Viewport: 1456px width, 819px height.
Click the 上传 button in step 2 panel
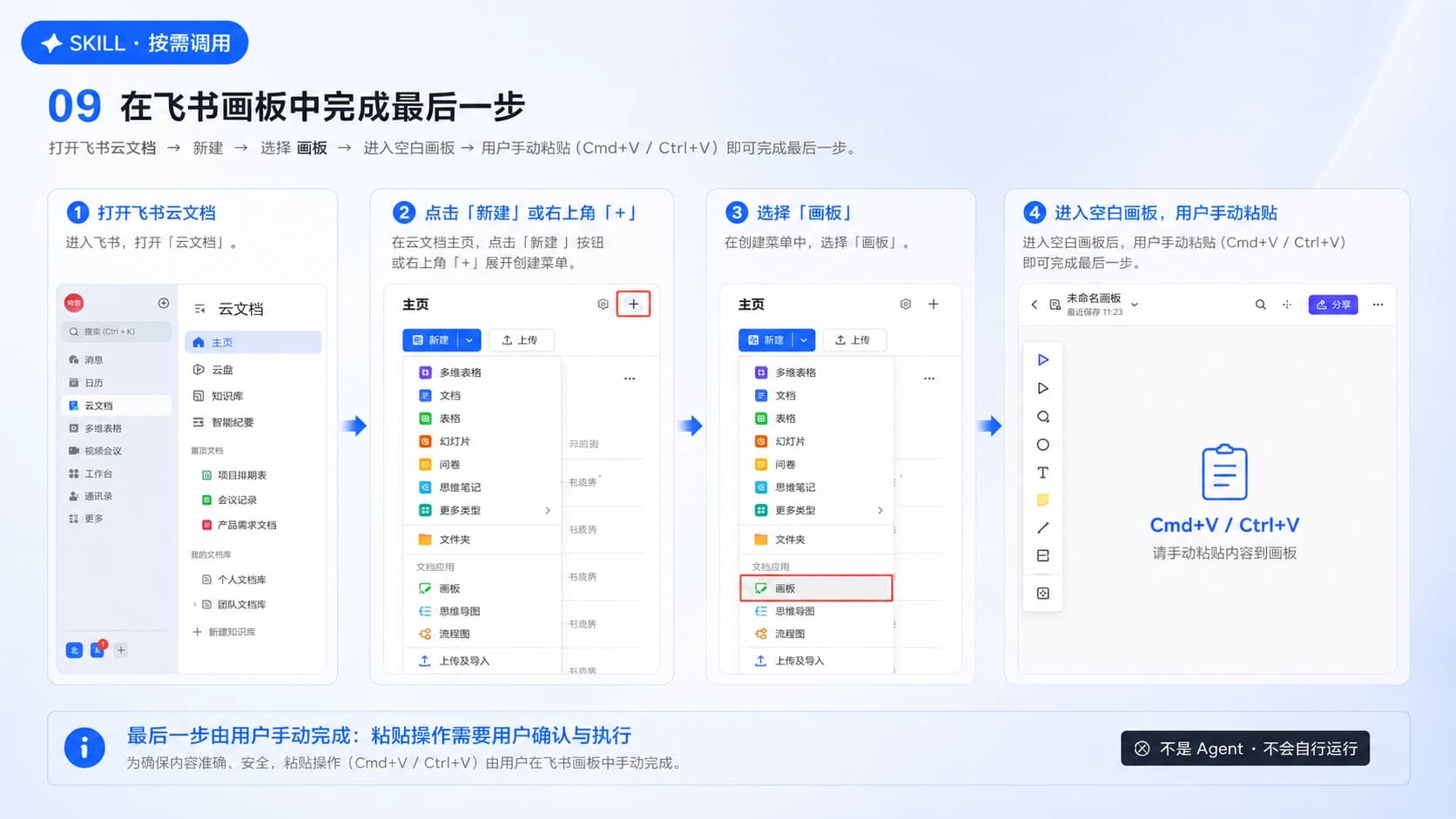(521, 340)
